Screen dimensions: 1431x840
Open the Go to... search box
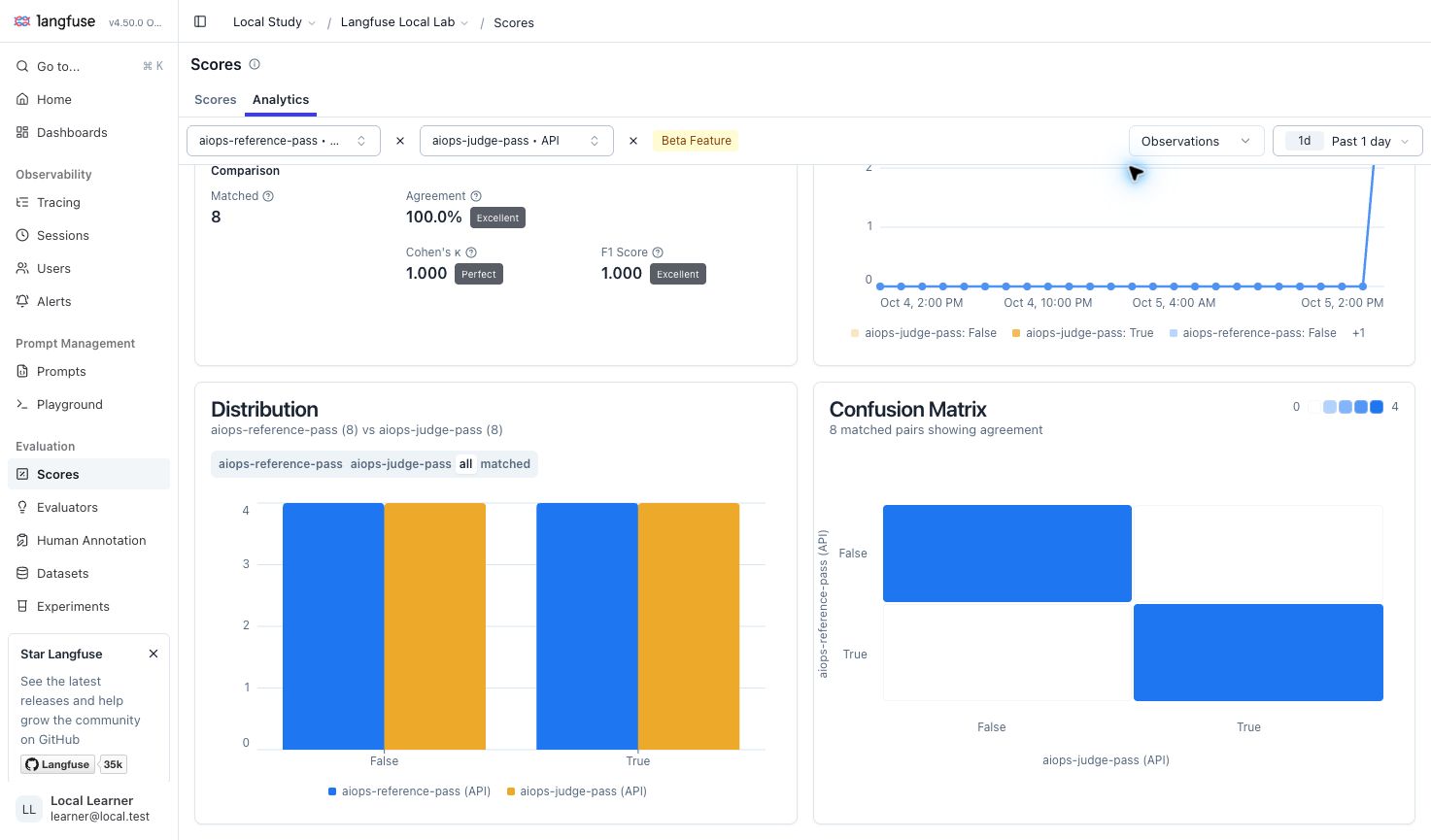tap(89, 66)
